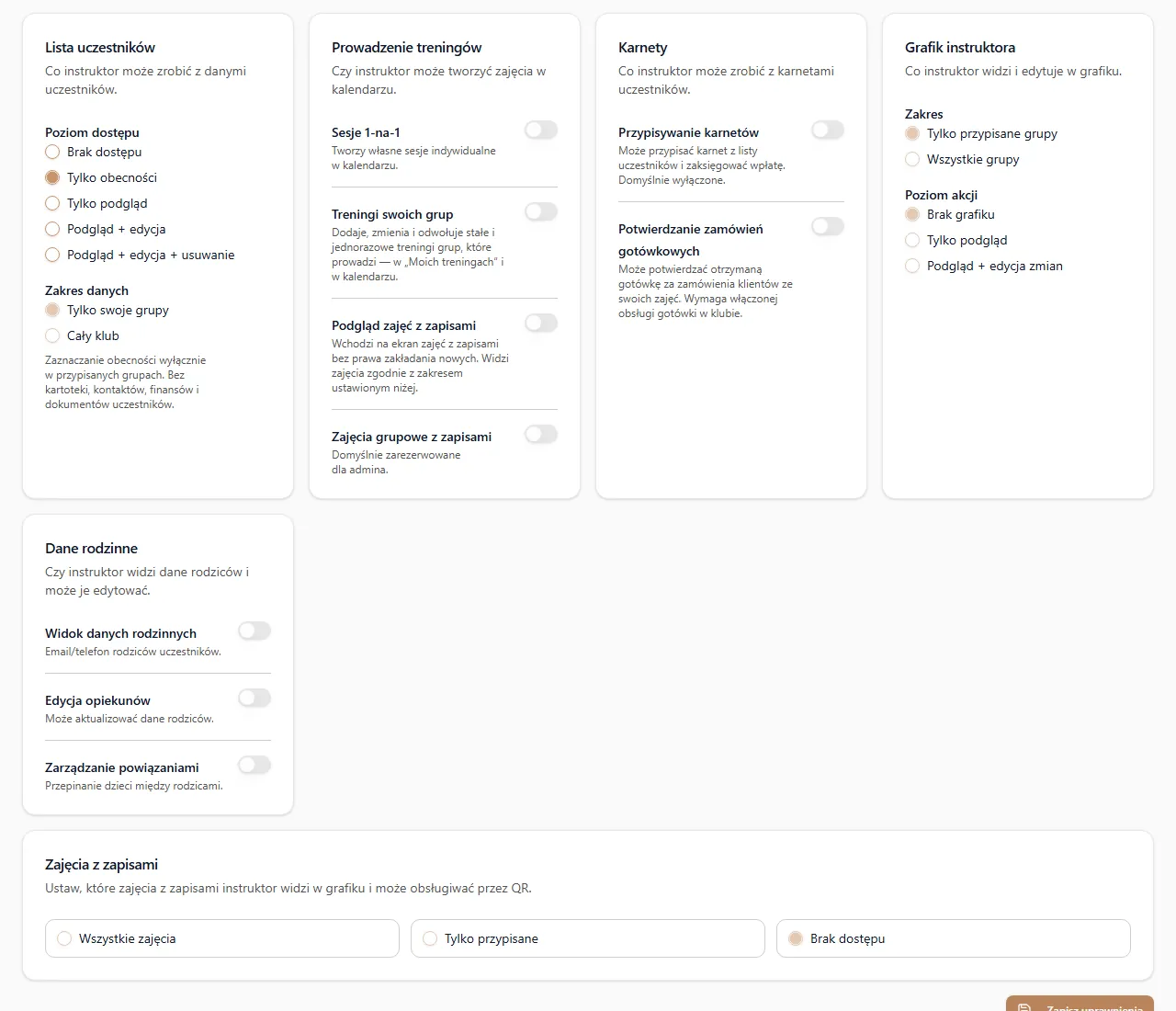Pick the "Podgląd + edycja" participant access option
The width and height of the screenshot is (1176, 1011).
coord(52,229)
